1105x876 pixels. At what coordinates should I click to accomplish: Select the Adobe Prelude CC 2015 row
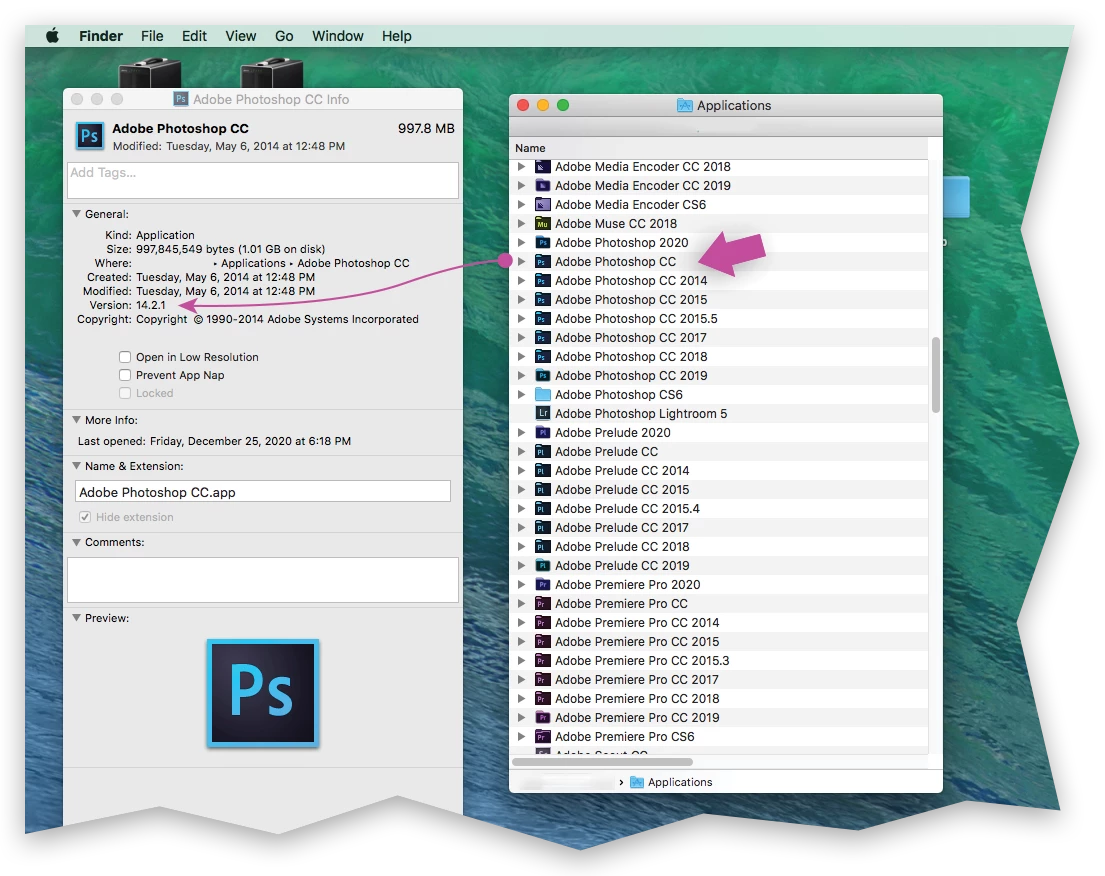click(x=719, y=490)
